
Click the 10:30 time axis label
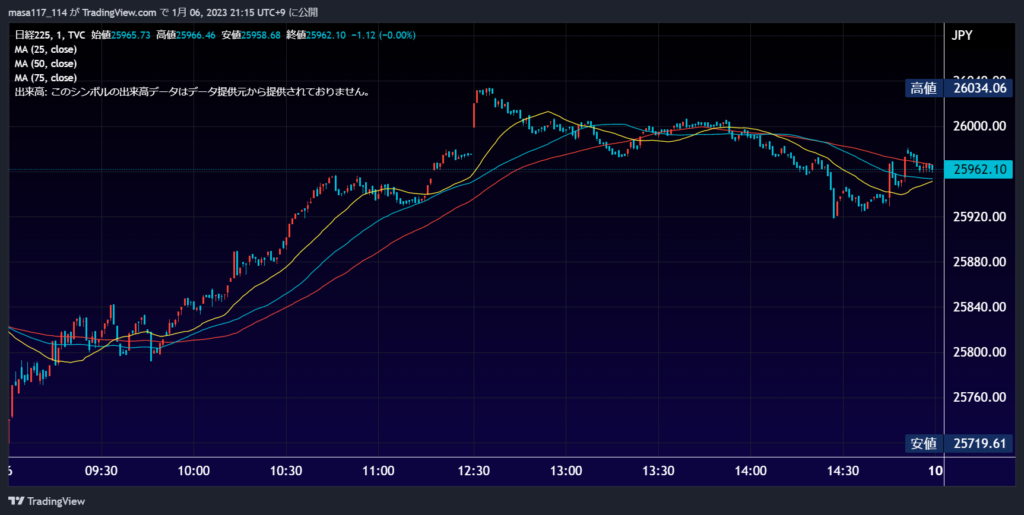pos(286,471)
